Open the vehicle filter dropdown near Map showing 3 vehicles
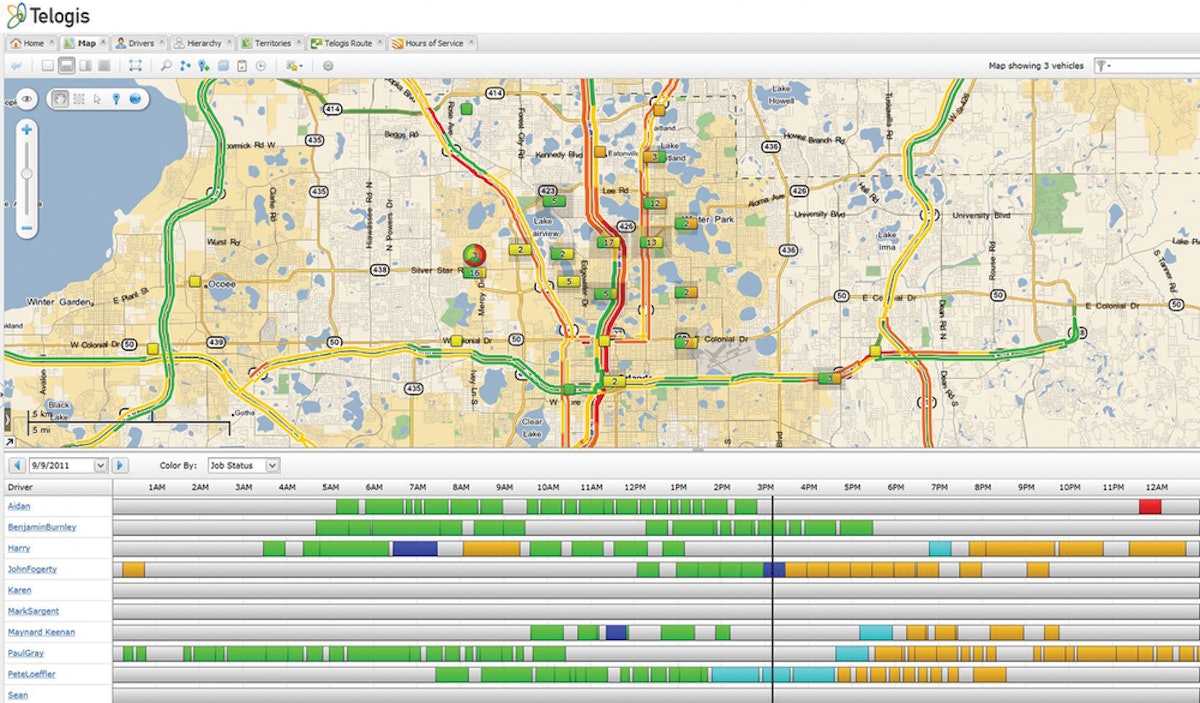This screenshot has height=703, width=1200. 1100,64
